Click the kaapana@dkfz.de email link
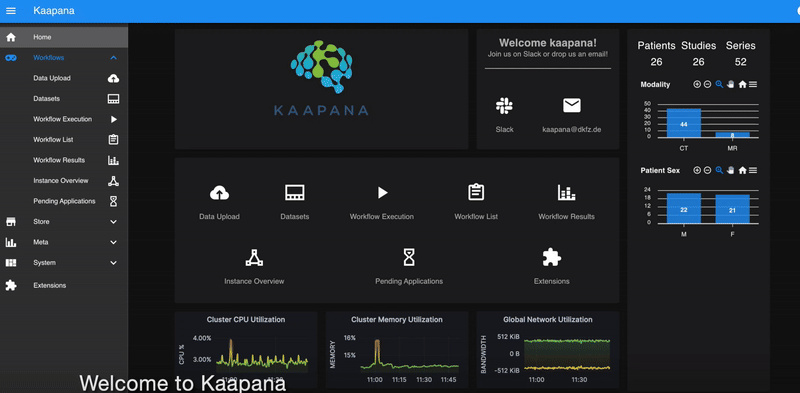The width and height of the screenshot is (800, 393). tap(571, 130)
